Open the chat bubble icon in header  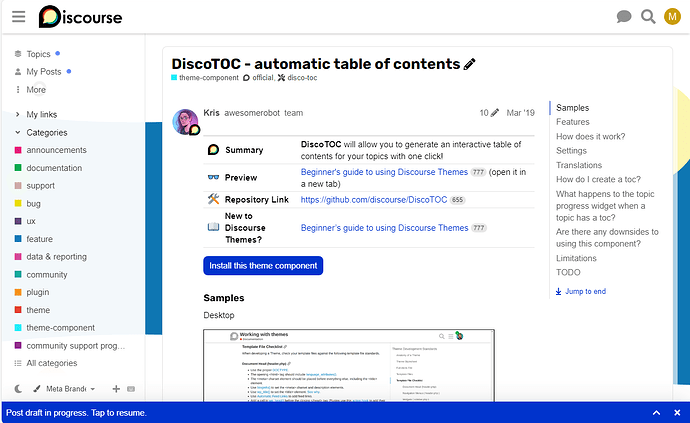point(624,17)
